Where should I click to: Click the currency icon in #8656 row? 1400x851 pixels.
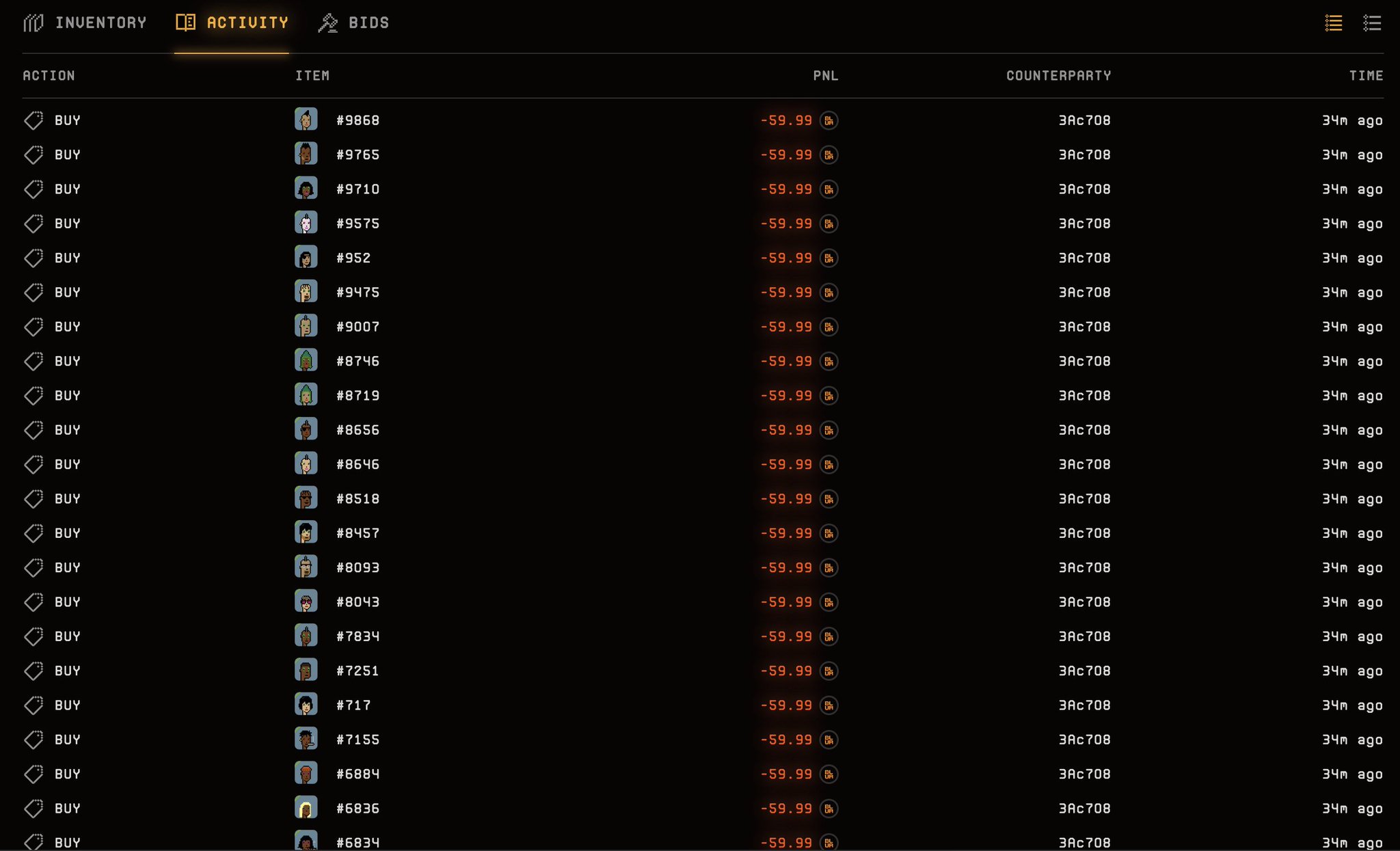click(829, 430)
